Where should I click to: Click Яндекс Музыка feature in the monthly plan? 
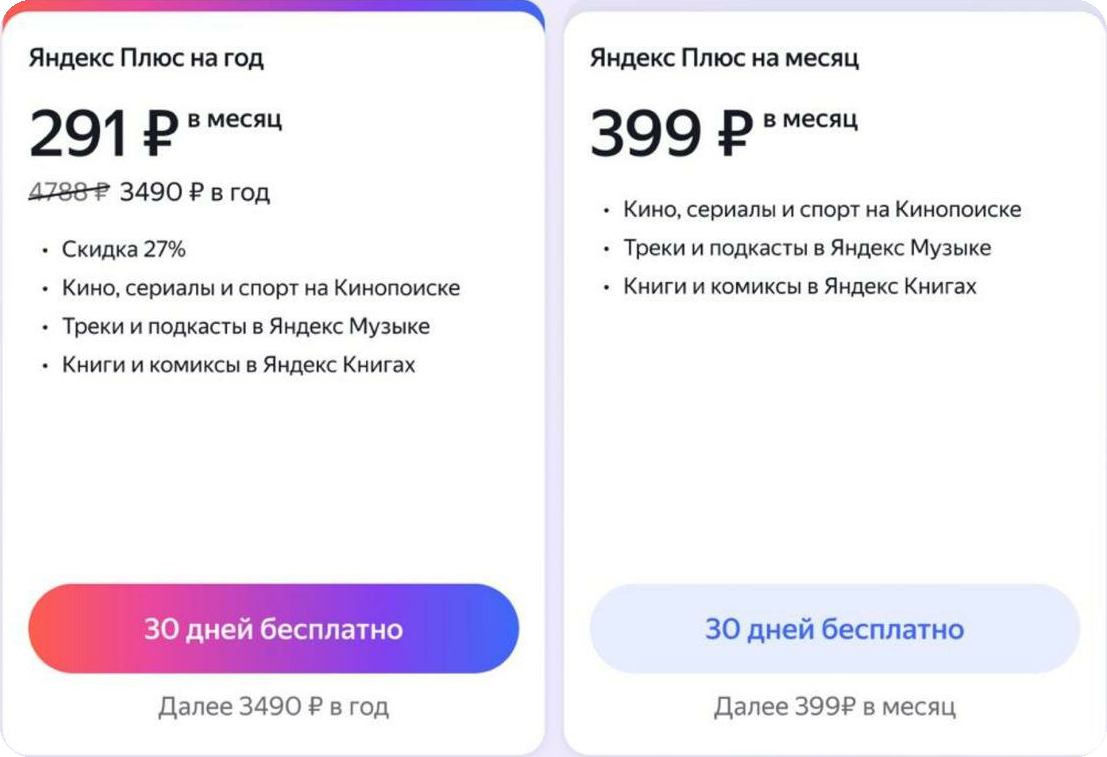click(807, 247)
